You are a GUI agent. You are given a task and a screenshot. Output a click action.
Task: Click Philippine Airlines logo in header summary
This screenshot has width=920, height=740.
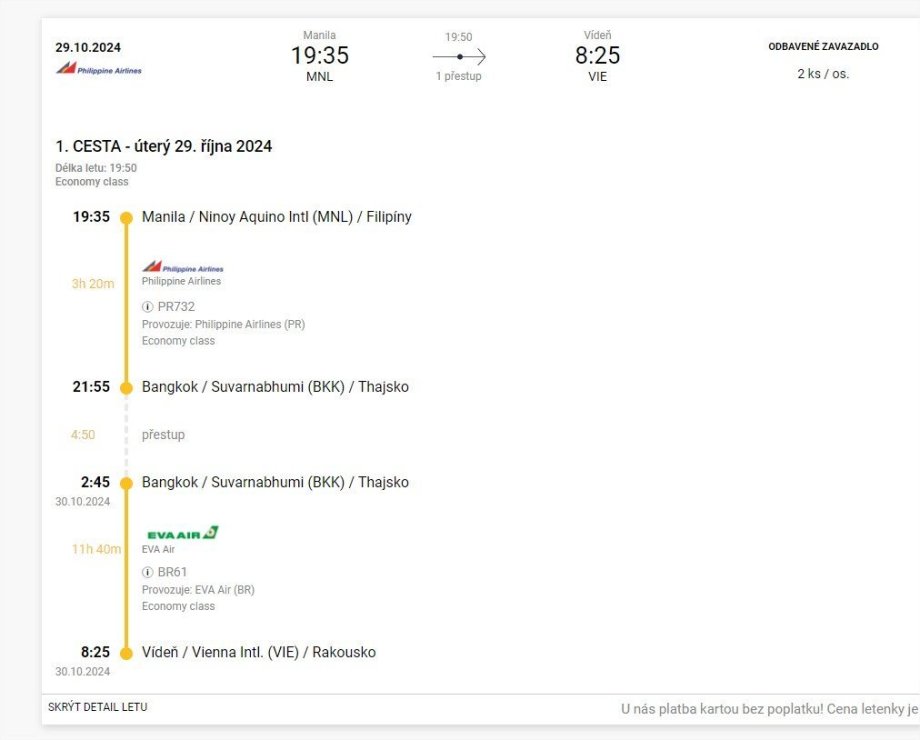coord(98,69)
